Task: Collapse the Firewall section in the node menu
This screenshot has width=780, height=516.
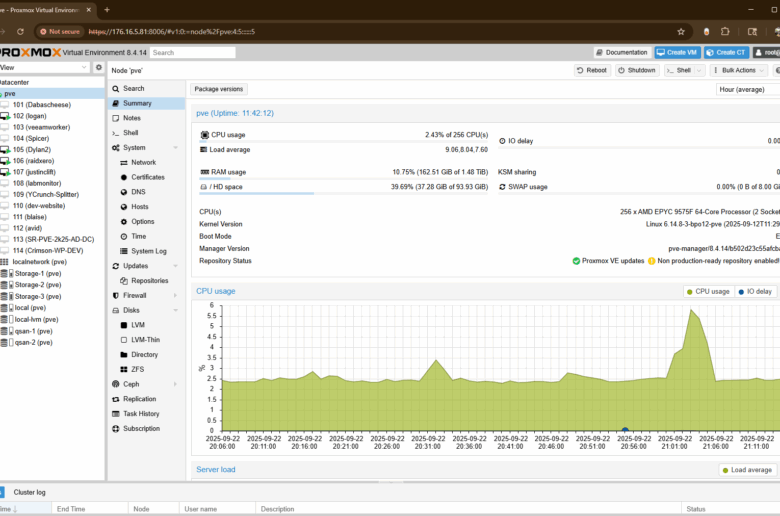Action: pyautogui.click(x=176, y=295)
